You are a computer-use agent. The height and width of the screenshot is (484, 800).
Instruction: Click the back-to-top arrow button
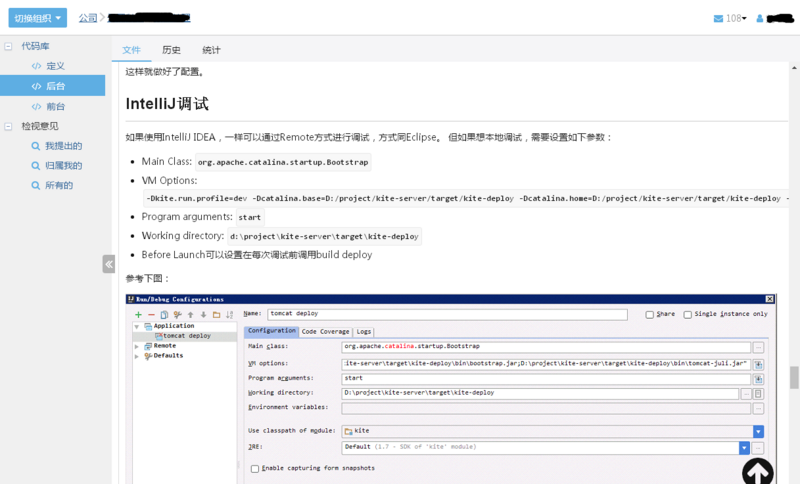pos(758,472)
